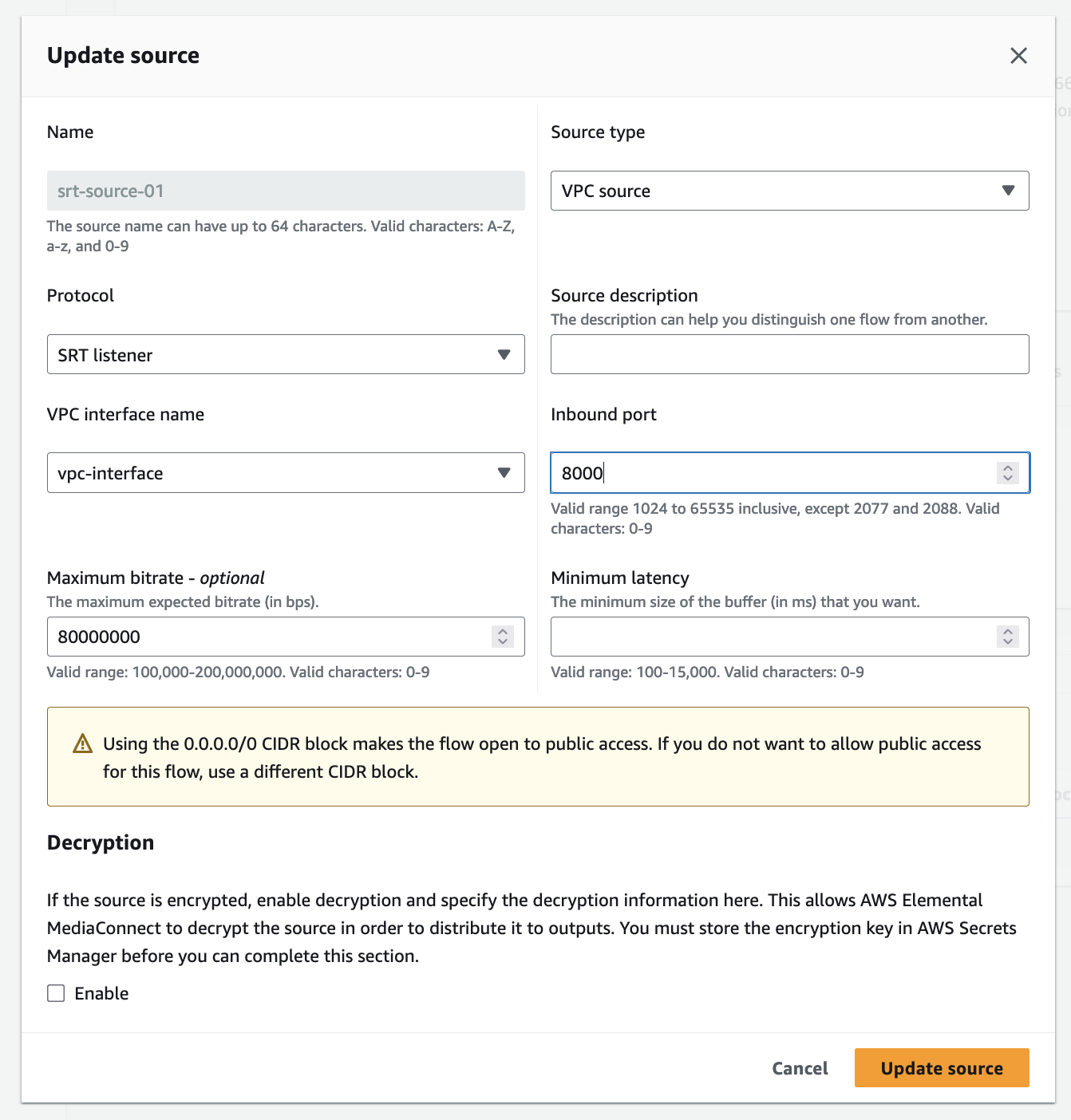Click the Source description text field

(x=789, y=355)
